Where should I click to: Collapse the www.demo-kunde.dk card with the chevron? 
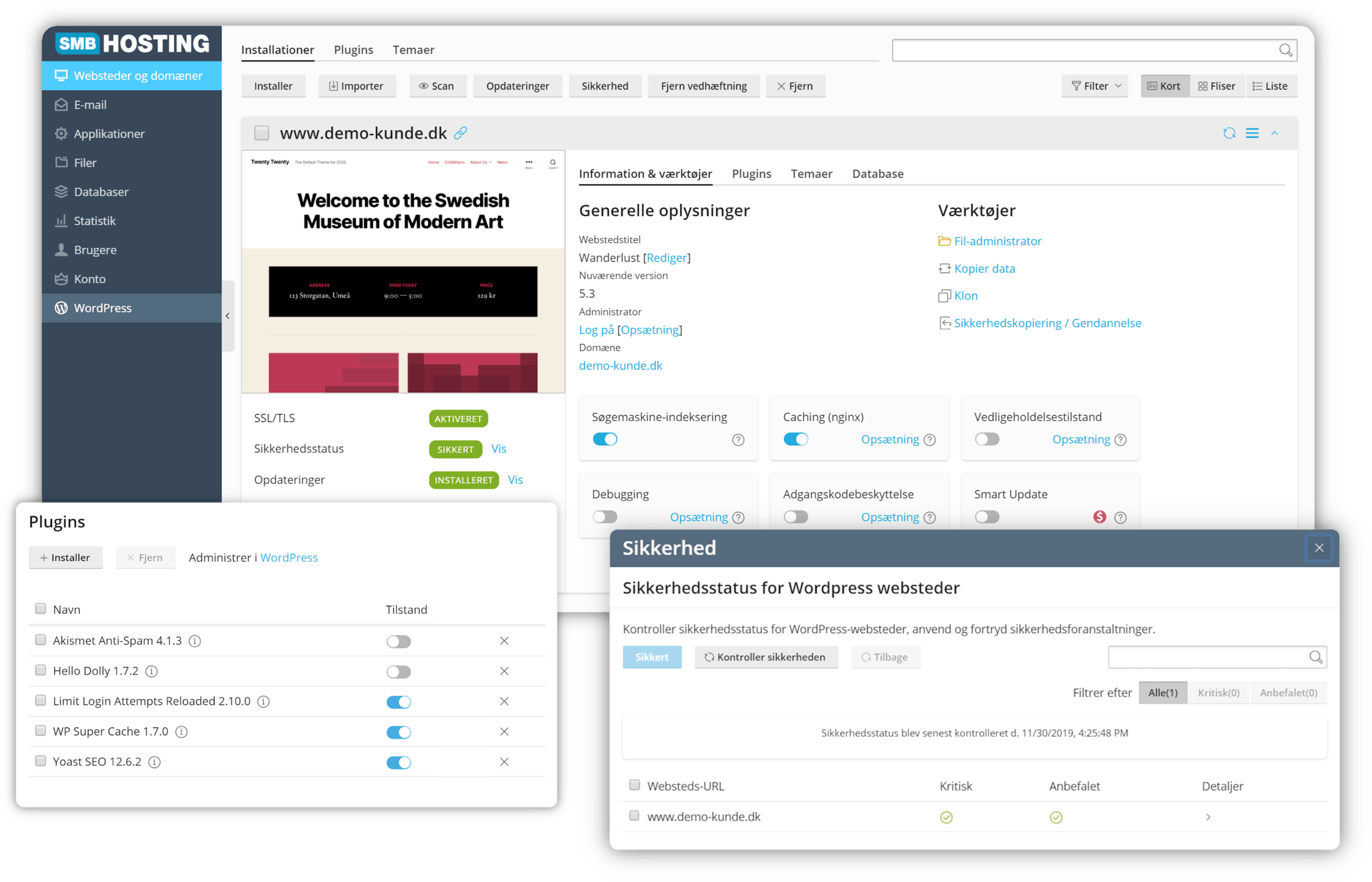[1274, 133]
